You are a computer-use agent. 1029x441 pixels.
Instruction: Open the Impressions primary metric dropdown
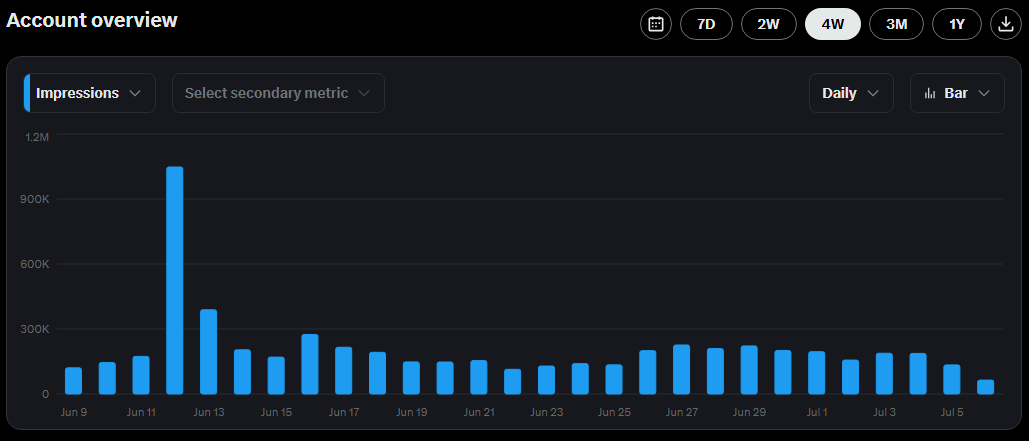(90, 93)
